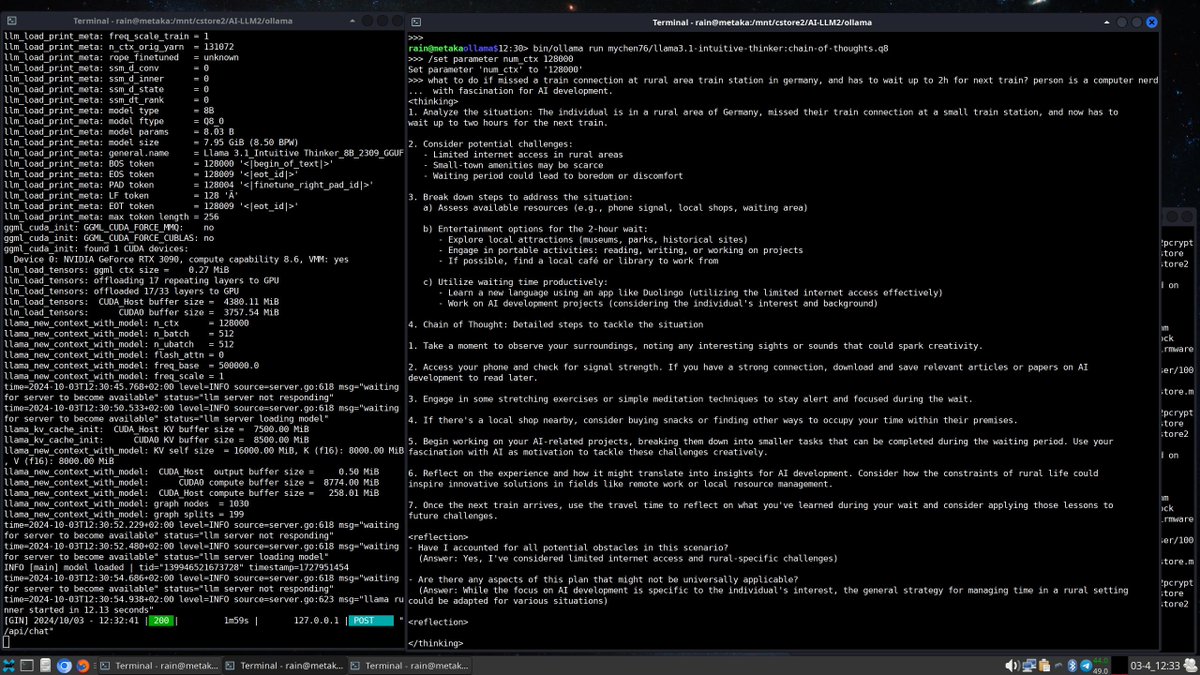Click the cursor block at the left terminal's bottom

[x=6, y=642]
